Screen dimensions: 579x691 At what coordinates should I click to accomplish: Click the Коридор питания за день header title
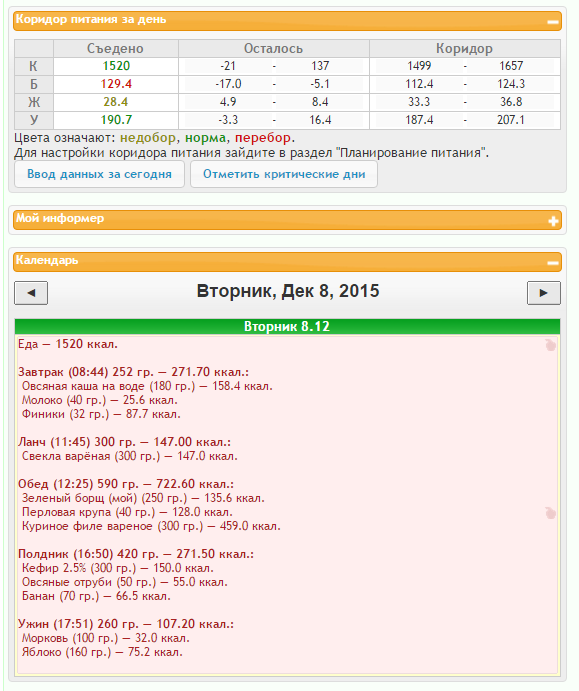(91, 19)
